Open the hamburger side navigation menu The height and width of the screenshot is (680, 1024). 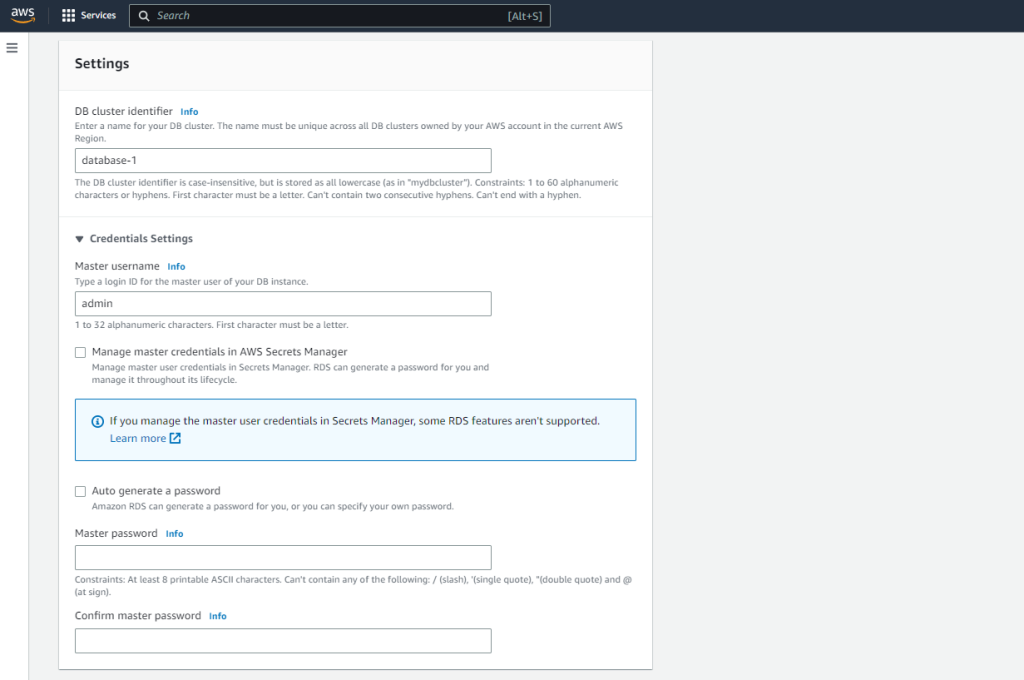click(x=12, y=48)
